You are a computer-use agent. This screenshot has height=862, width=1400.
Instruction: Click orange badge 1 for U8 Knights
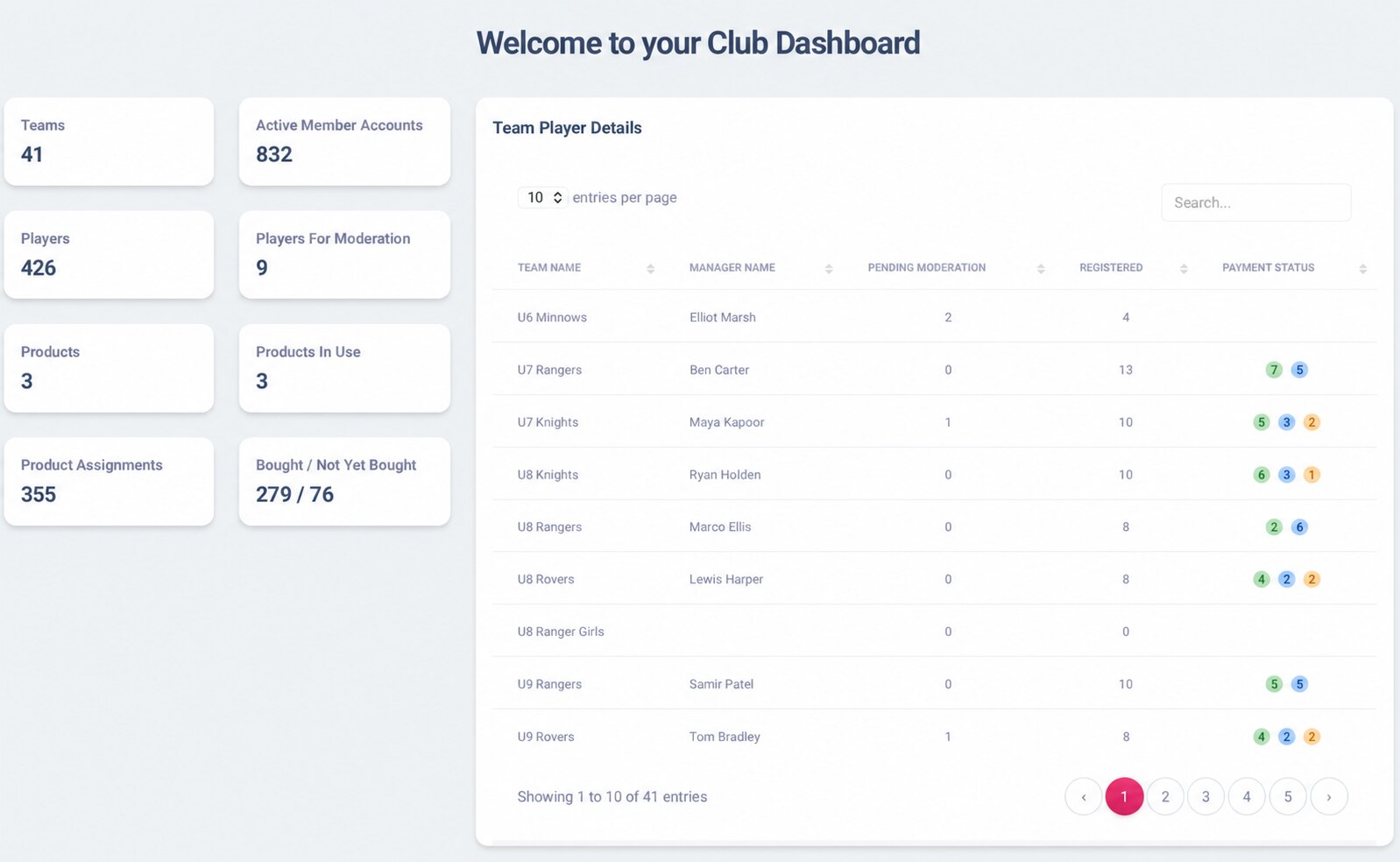tap(1312, 475)
